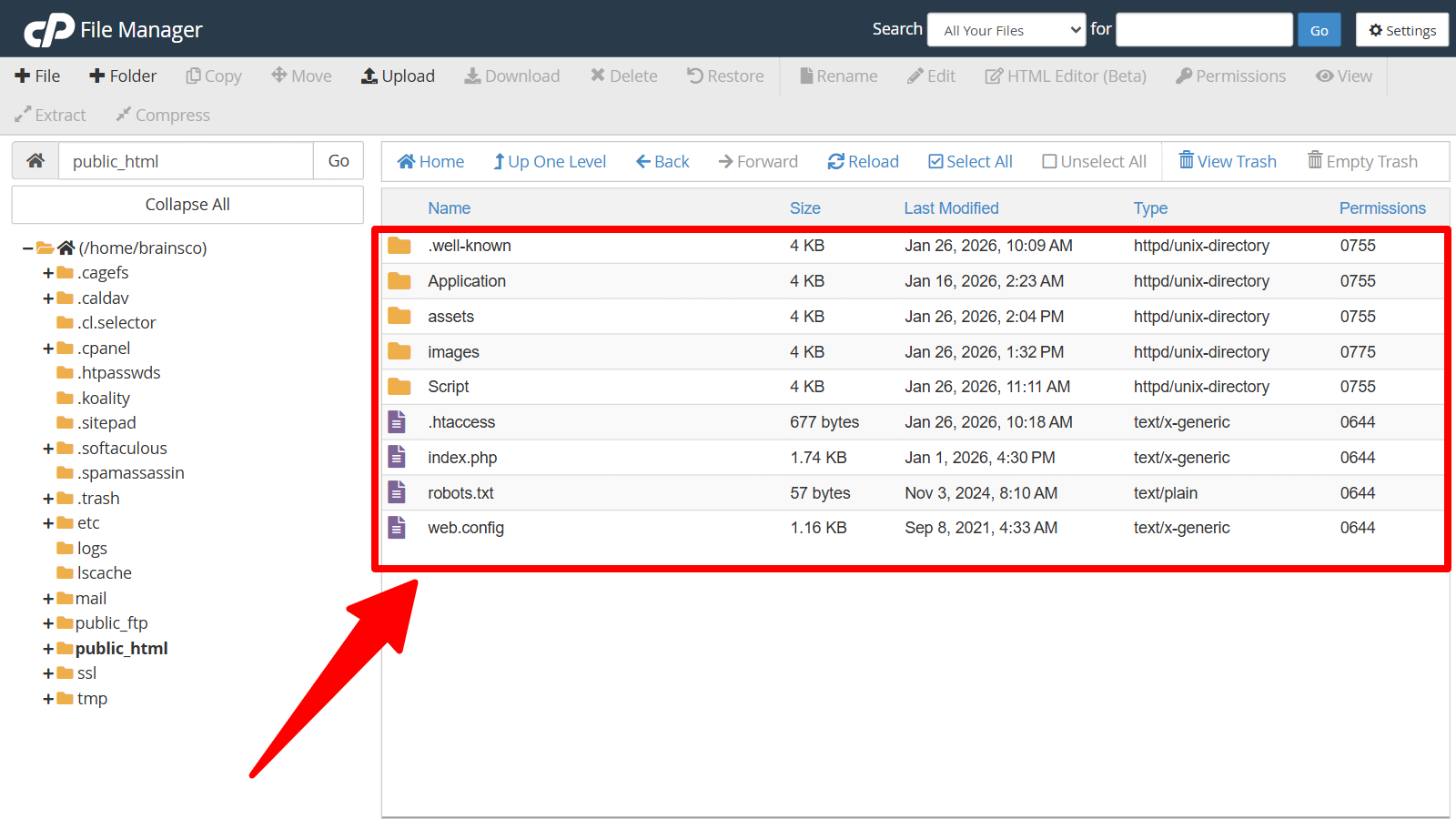Expand the tmp tree folder
This screenshot has width=1456, height=819.
tap(48, 699)
